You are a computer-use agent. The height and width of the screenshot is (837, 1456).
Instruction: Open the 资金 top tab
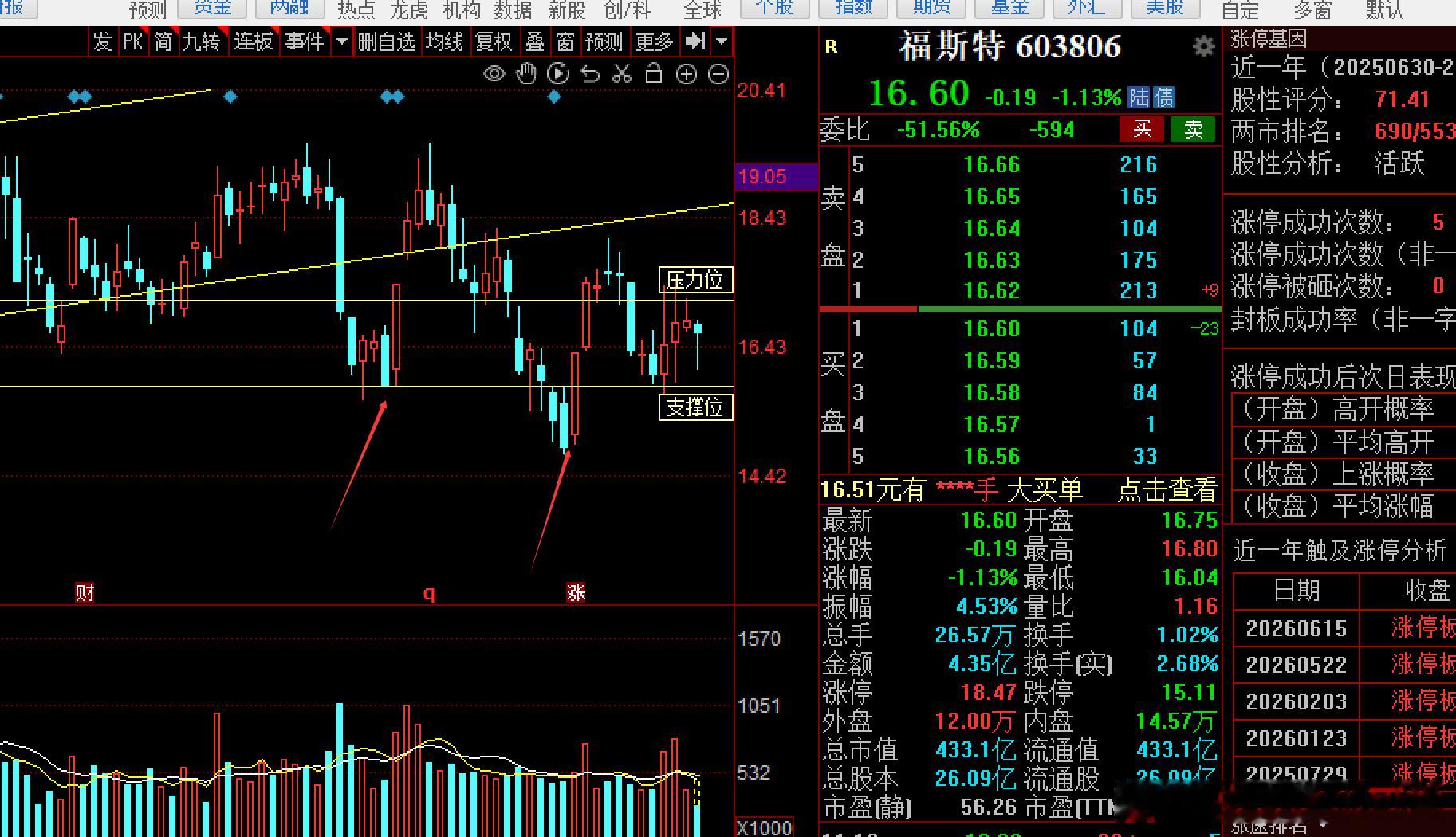(212, 9)
